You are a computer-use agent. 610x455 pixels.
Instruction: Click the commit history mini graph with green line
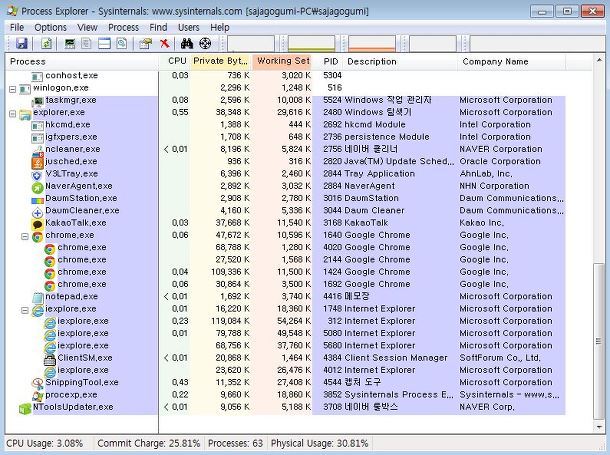(x=311, y=44)
